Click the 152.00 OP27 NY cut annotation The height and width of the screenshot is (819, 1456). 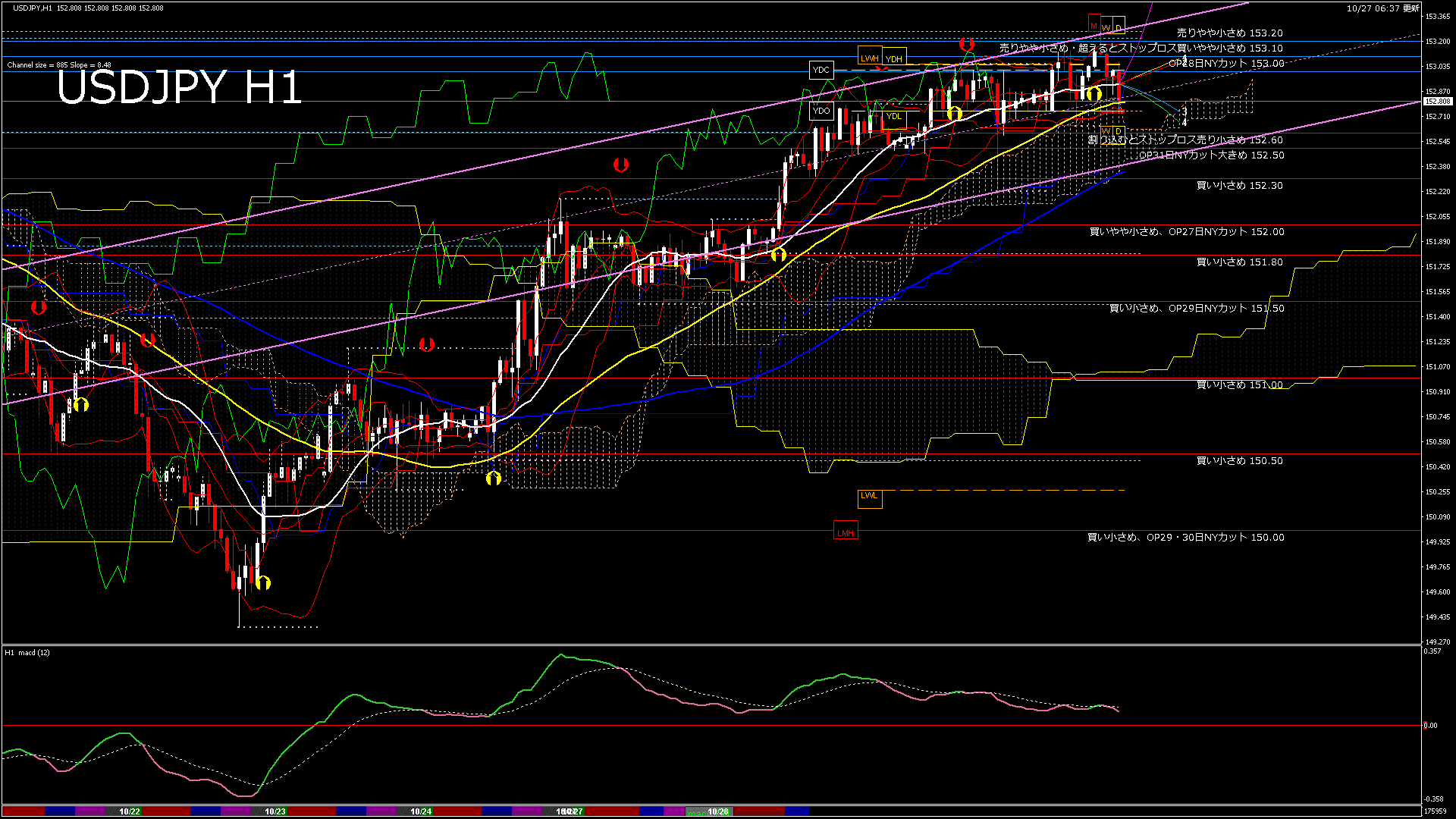(x=1187, y=232)
